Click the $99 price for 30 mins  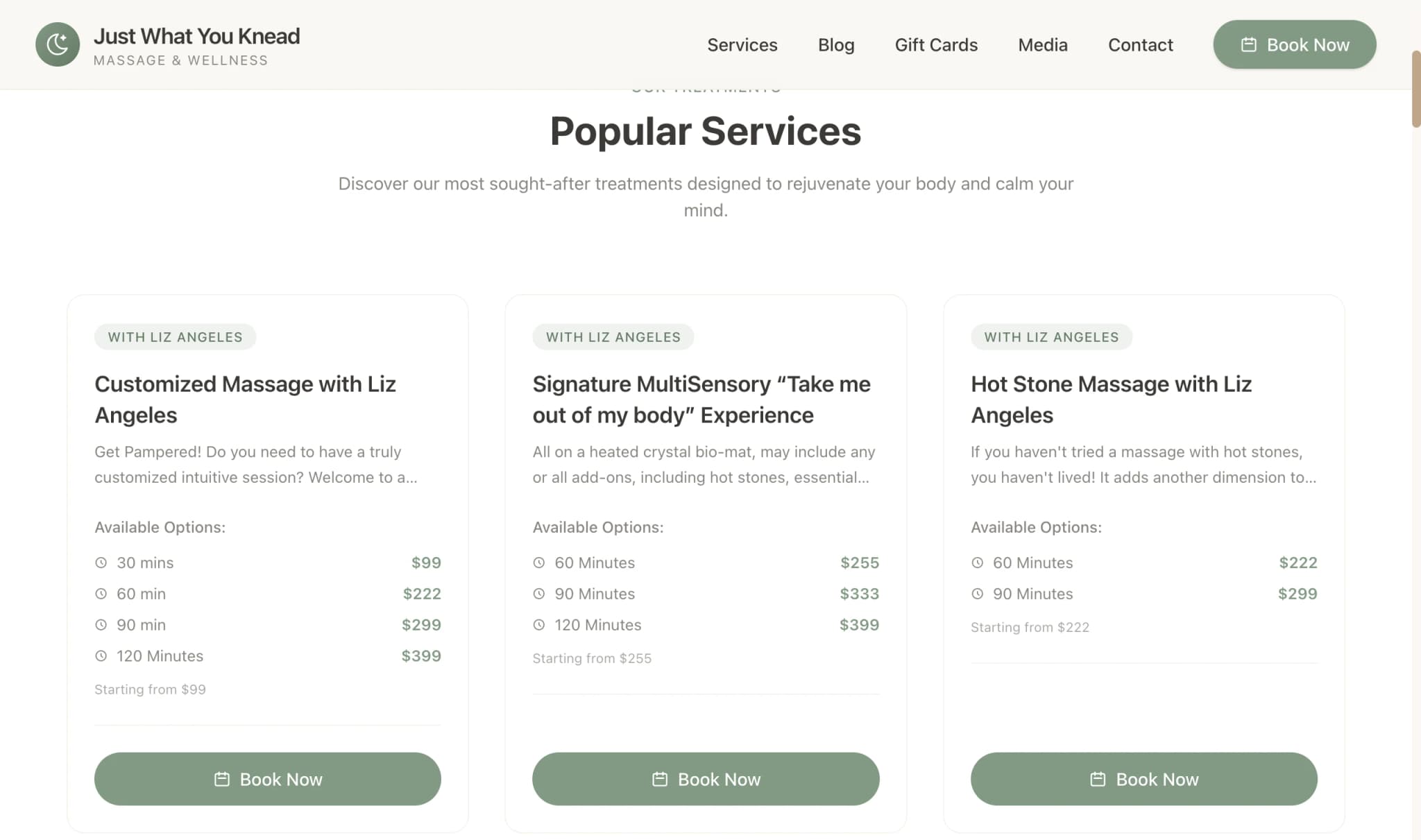point(426,563)
